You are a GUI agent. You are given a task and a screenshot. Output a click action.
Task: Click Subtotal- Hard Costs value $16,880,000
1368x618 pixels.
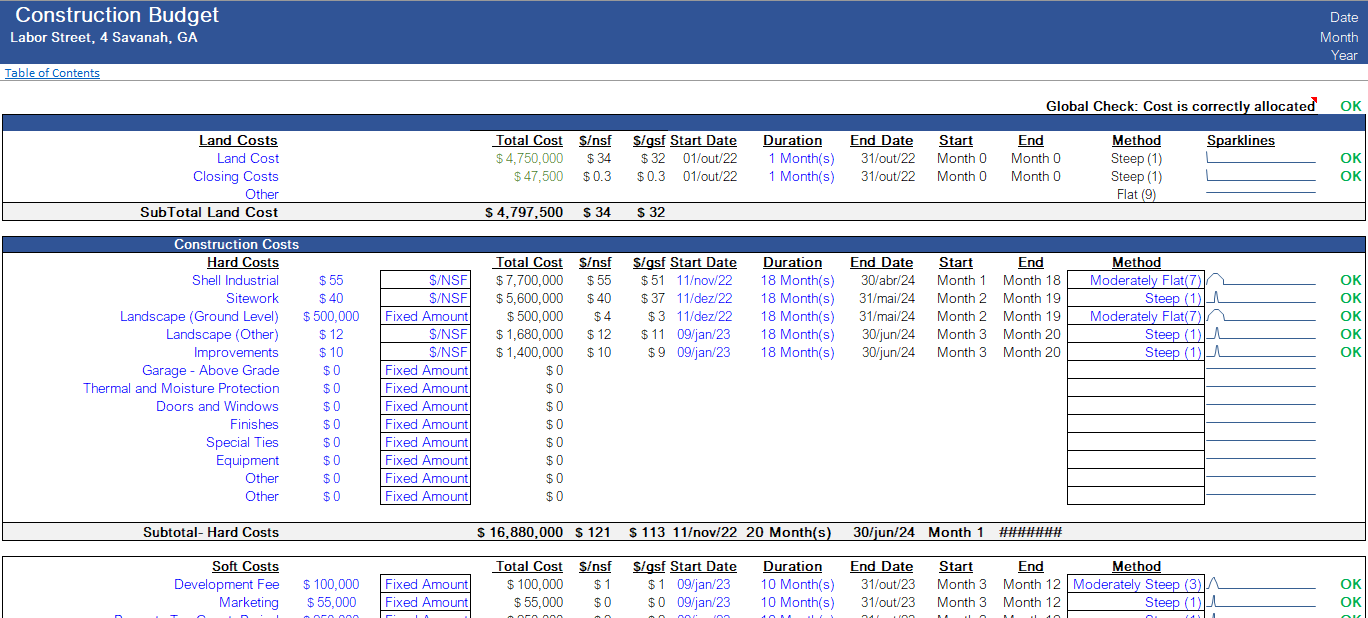(520, 533)
